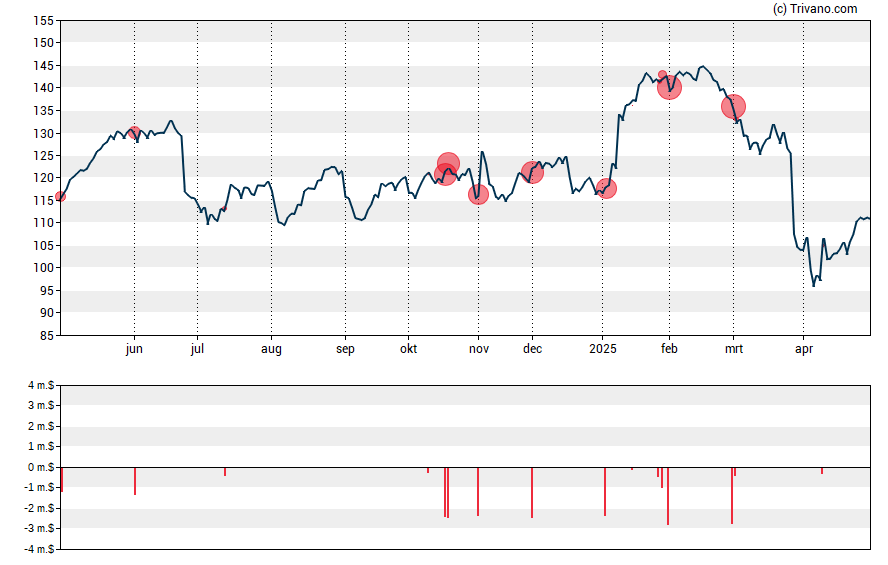Click the red marker at 2025 start
Image resolution: width=888 pixels, height=565 pixels.
pyautogui.click(x=606, y=189)
